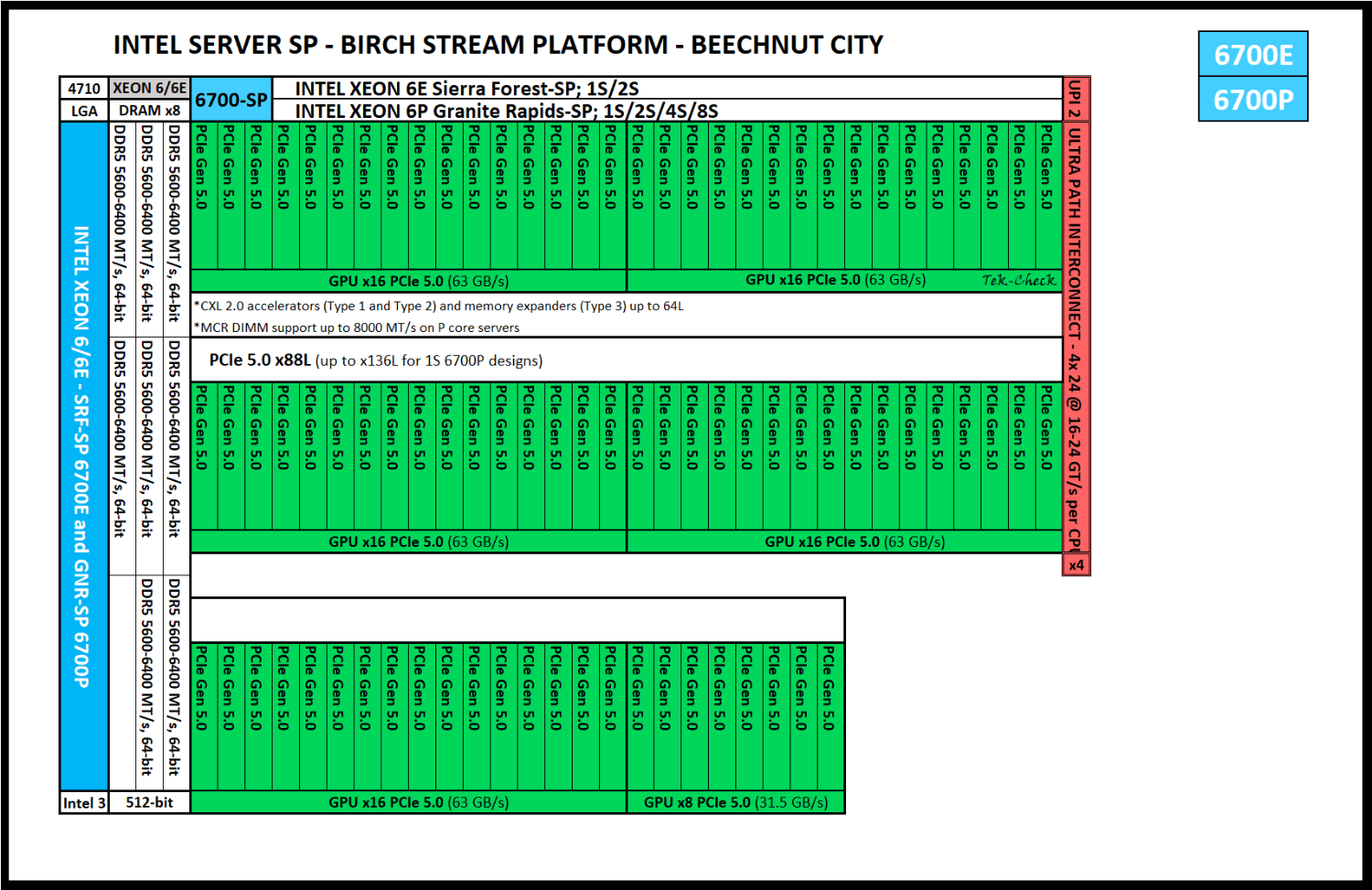Viewport: 1372px width, 890px height.
Task: Click the 6700P blue box
Action: tap(1253, 99)
